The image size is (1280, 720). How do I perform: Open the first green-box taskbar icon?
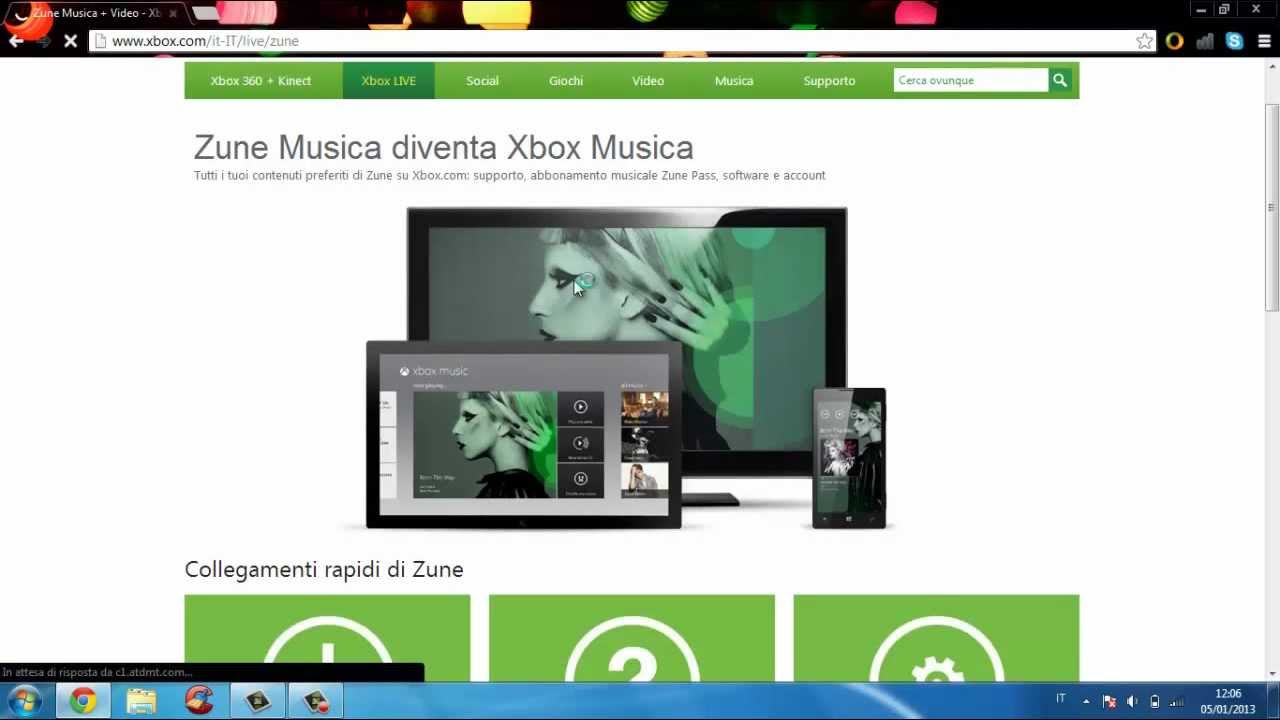[x=258, y=701]
